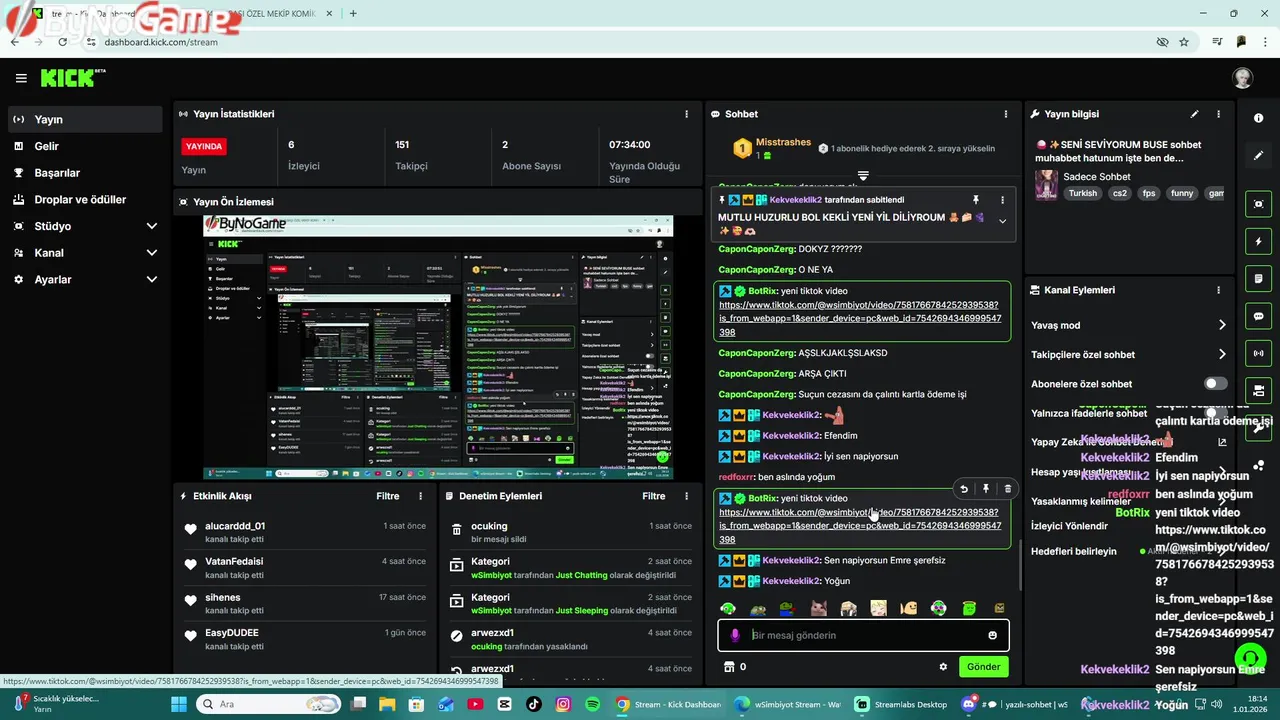Screen dimensions: 1280x720
Task: Open chat settings gear icon
Action: point(943,667)
